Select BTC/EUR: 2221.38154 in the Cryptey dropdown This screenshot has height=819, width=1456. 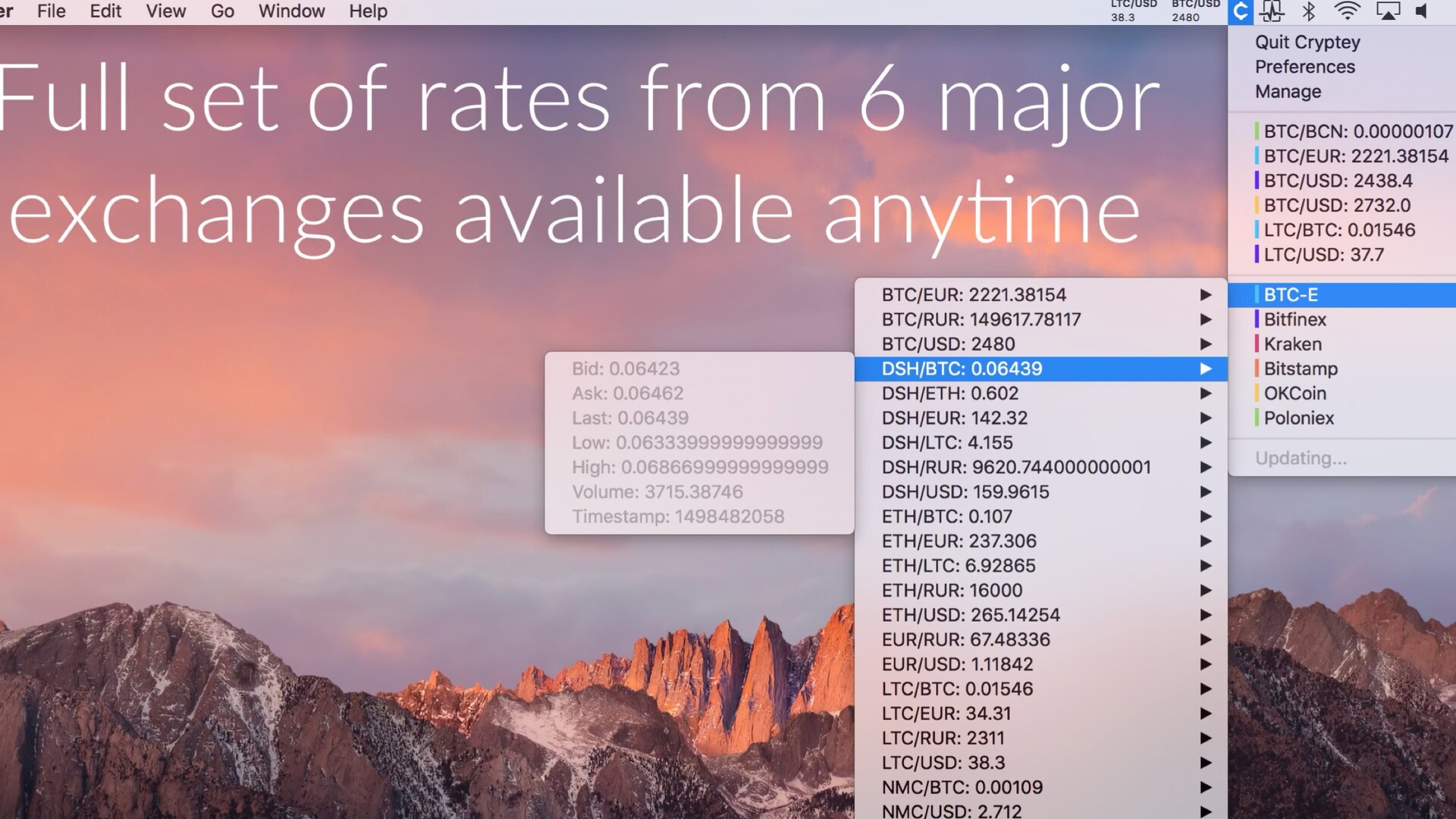click(x=1342, y=156)
